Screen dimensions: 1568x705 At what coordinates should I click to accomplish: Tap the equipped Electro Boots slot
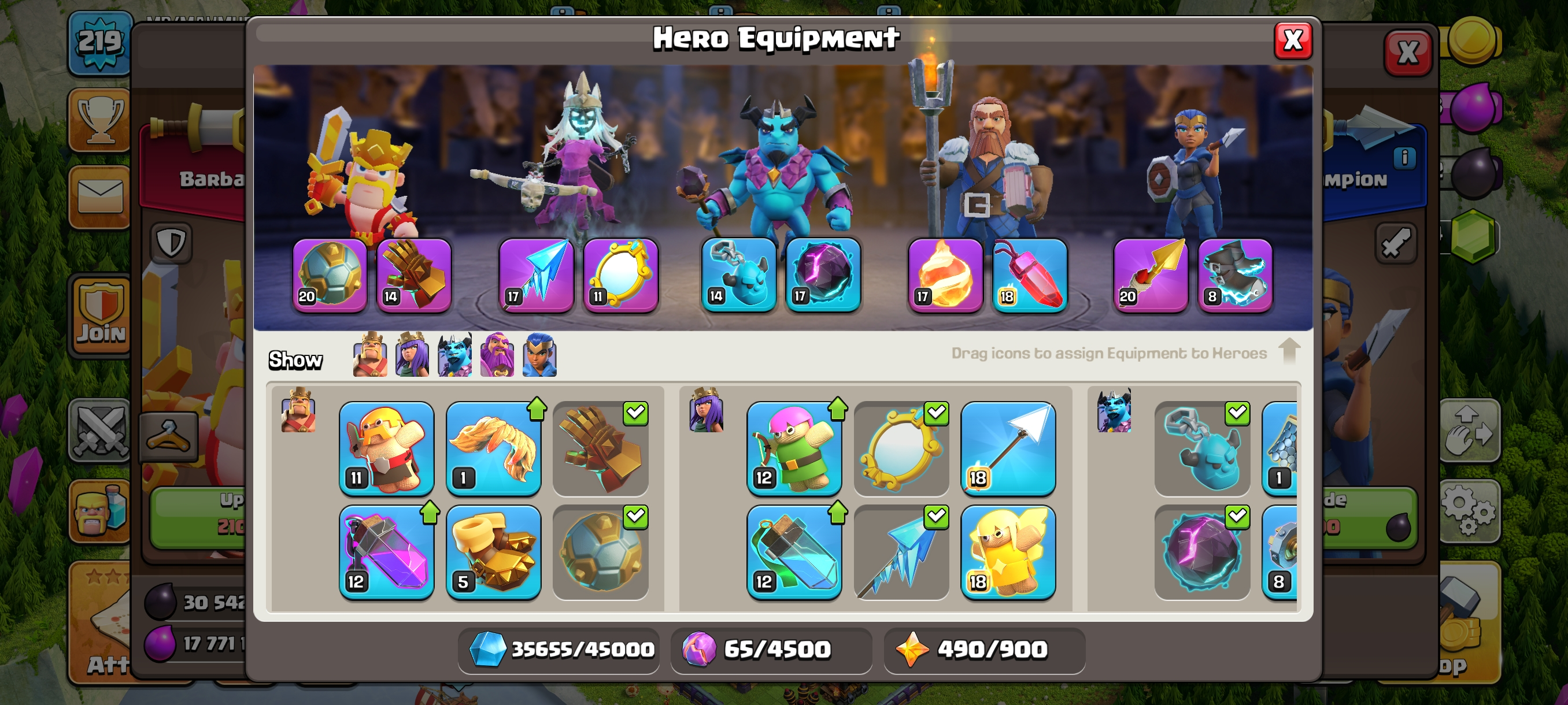pyautogui.click(x=1235, y=275)
